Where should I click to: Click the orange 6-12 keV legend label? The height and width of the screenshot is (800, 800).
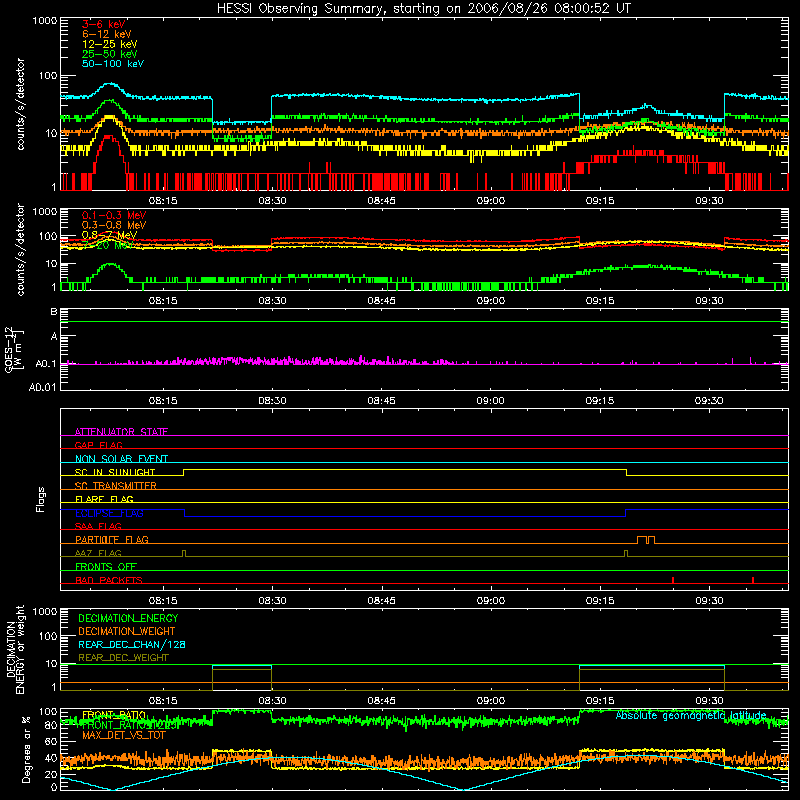pos(107,34)
